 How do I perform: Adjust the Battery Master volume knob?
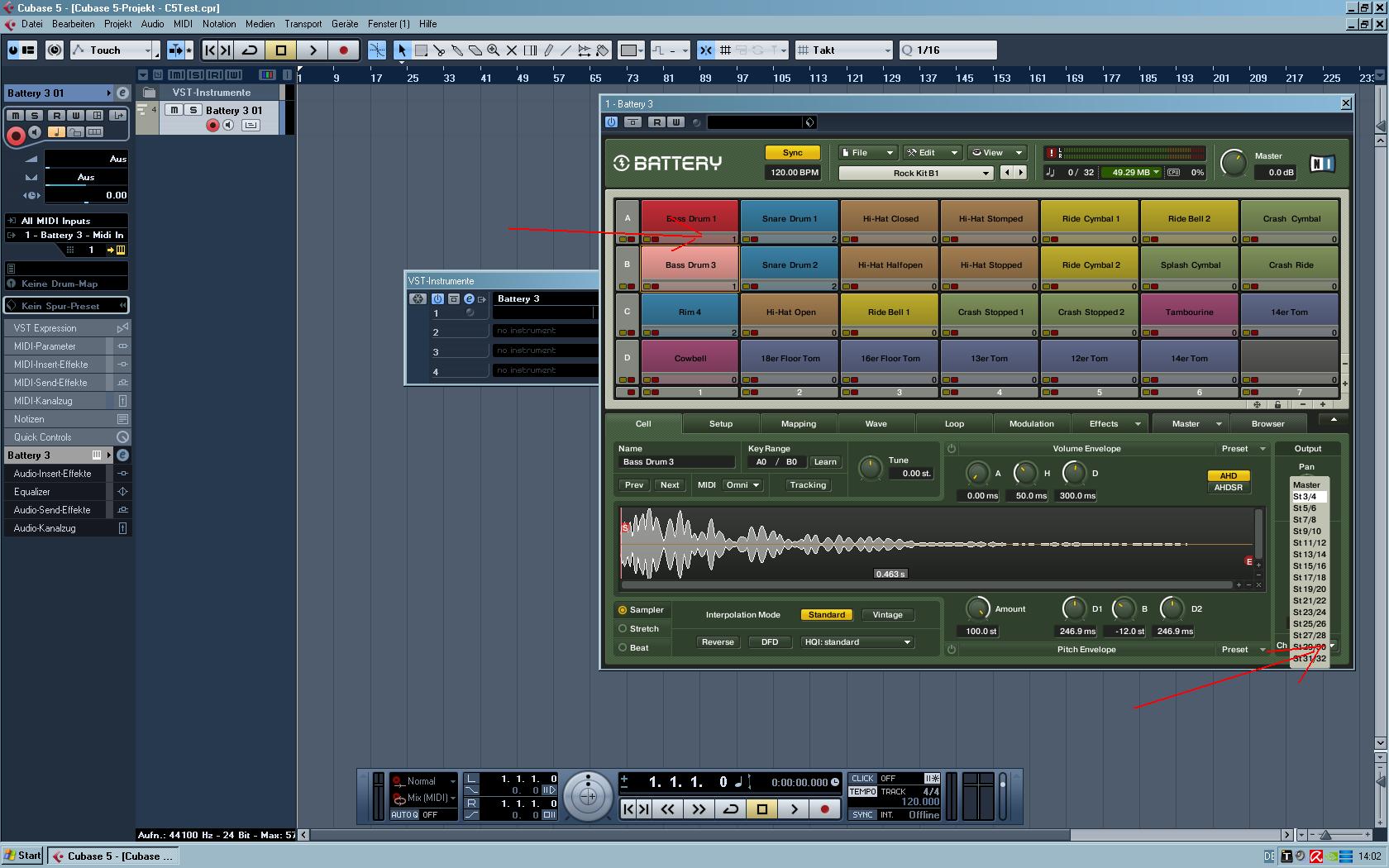click(x=1233, y=163)
